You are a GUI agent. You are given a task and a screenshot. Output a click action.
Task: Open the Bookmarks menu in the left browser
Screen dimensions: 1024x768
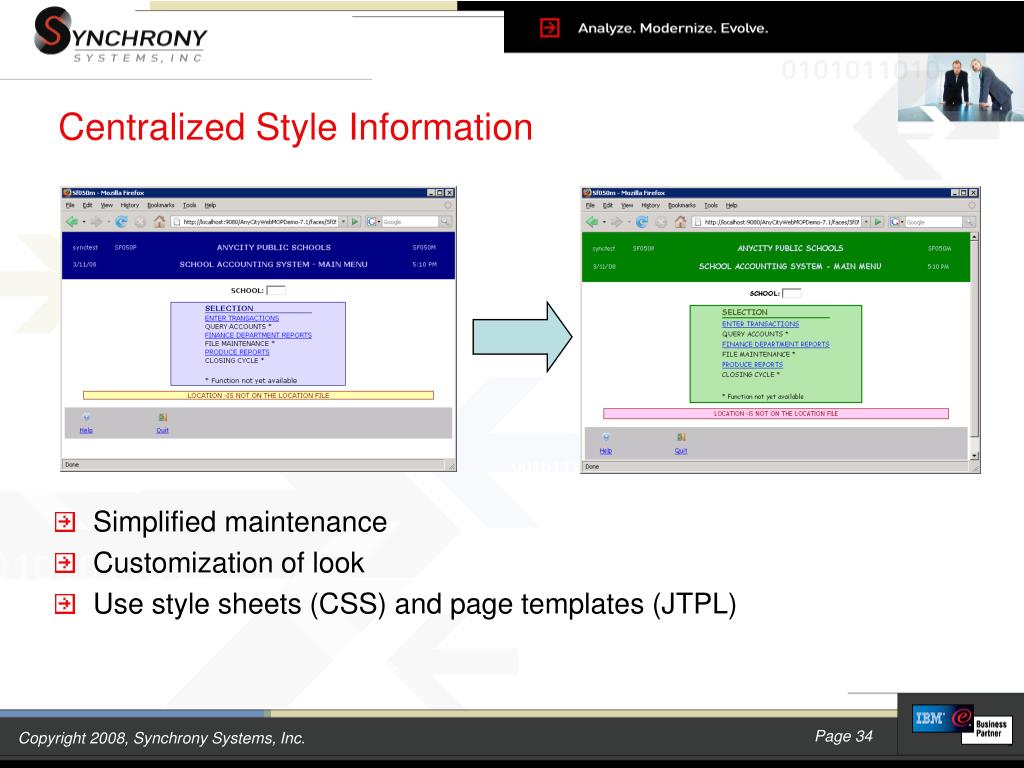[x=161, y=205]
